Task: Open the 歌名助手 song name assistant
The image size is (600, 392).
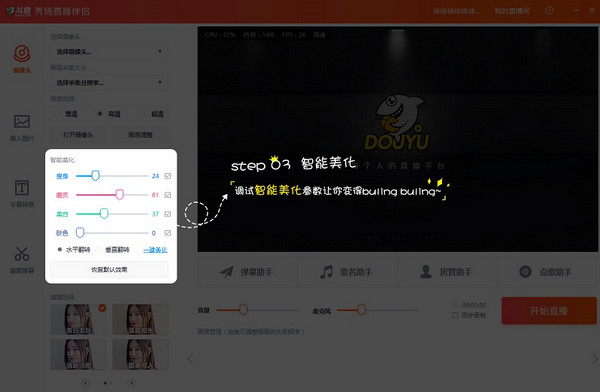Action: (x=347, y=272)
